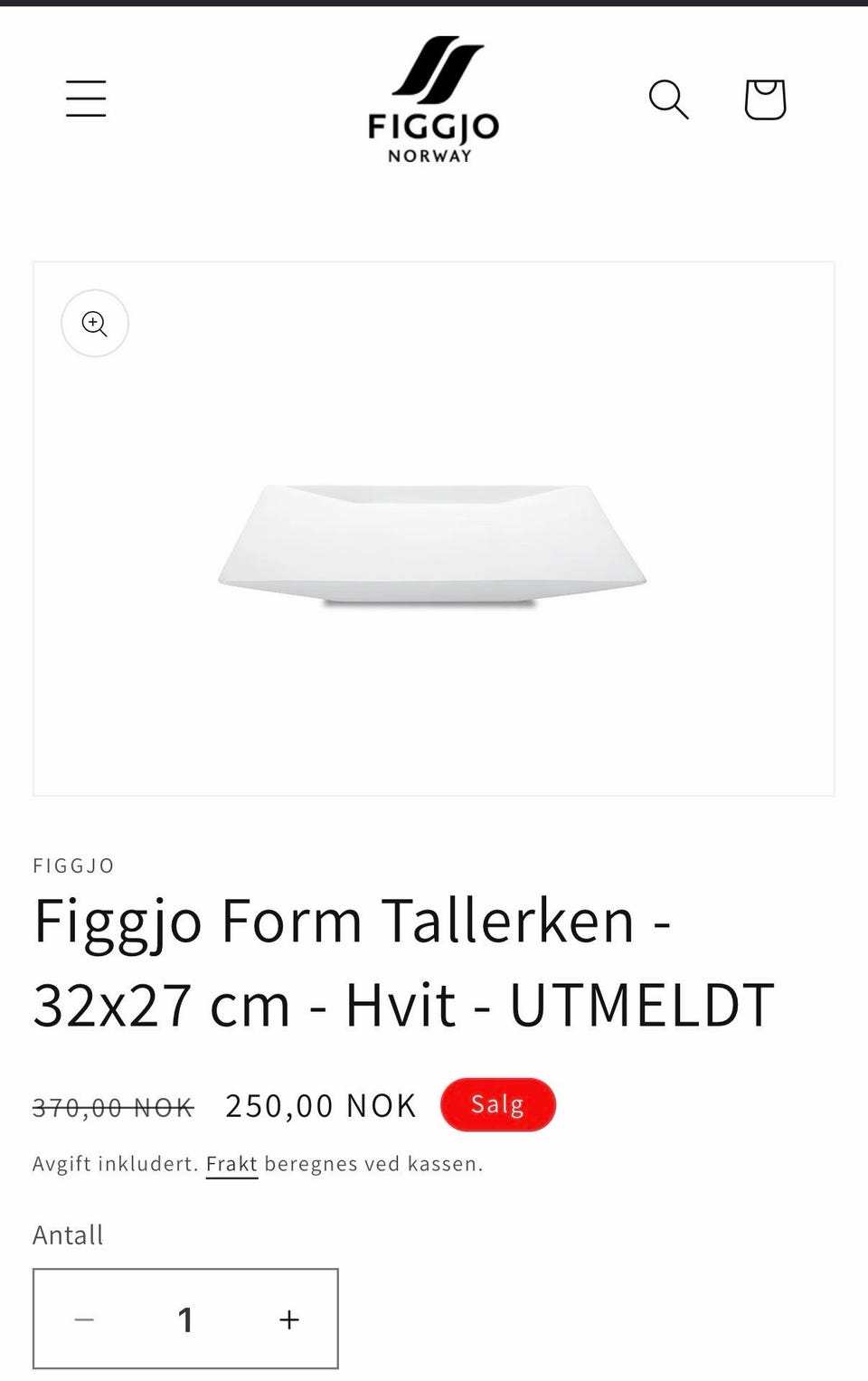
Task: Click the dark announcement bar at top
Action: 434,3
